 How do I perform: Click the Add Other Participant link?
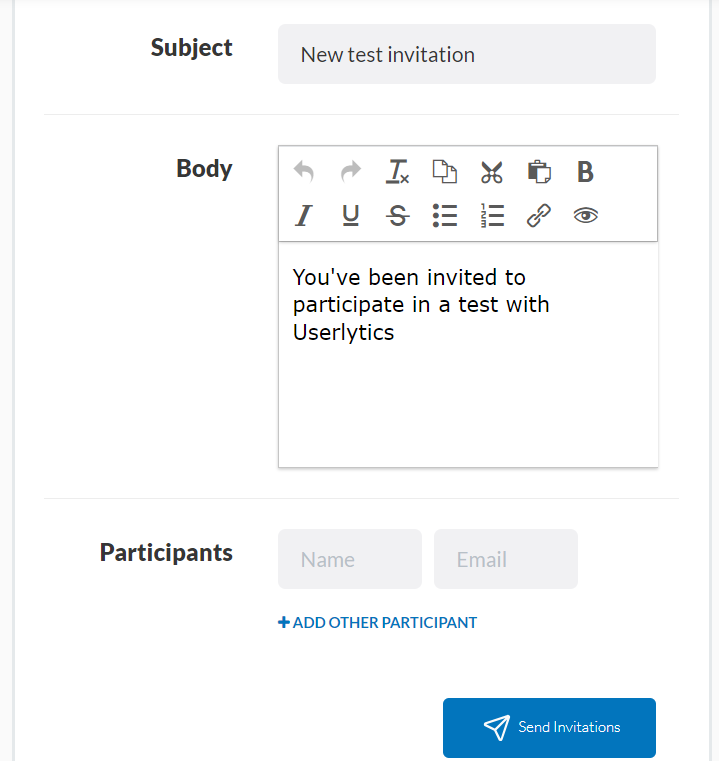tap(378, 622)
